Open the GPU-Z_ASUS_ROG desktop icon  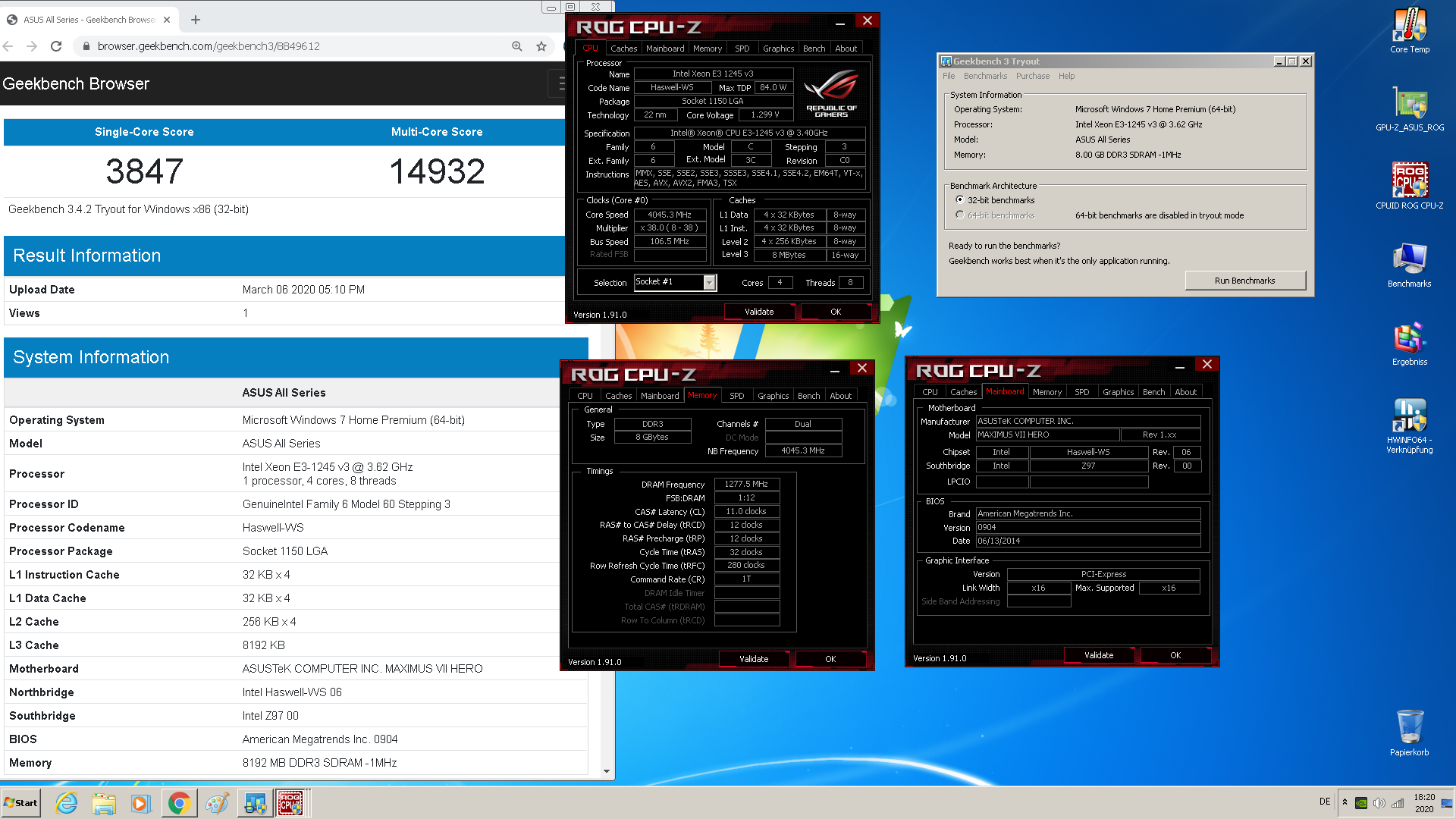pyautogui.click(x=1409, y=108)
